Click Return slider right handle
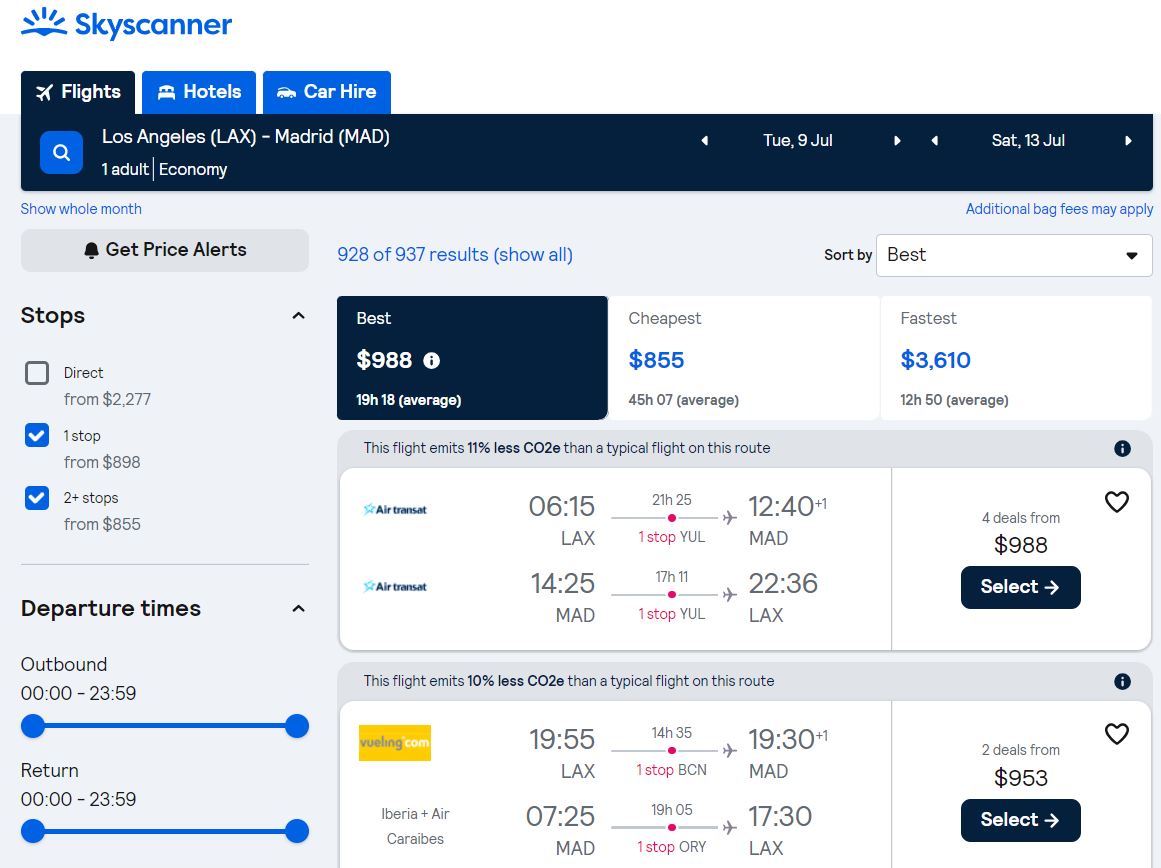The image size is (1161, 868). click(297, 831)
